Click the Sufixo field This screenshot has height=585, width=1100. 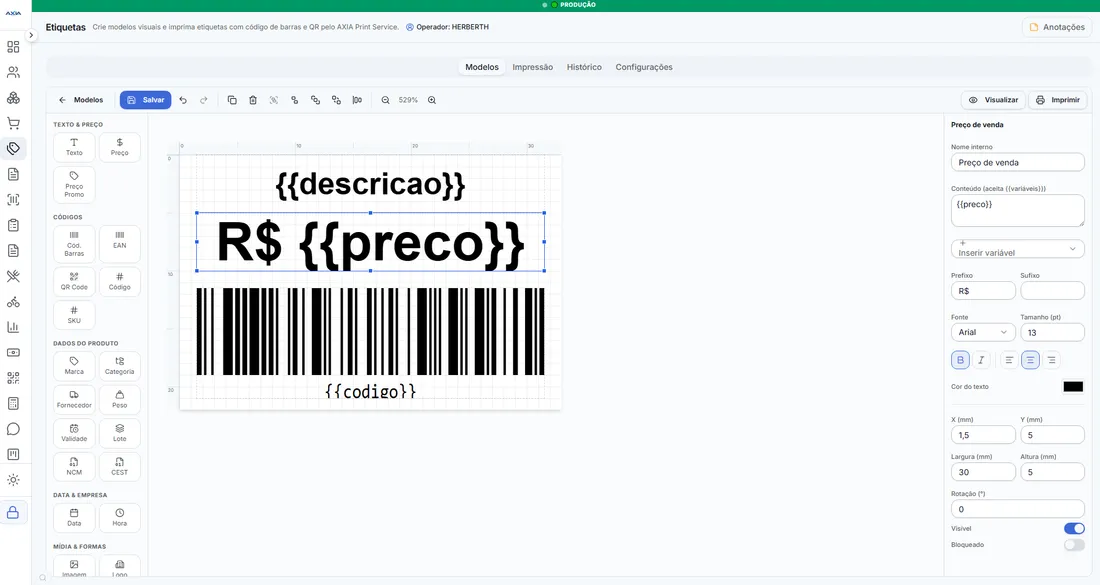point(1052,290)
